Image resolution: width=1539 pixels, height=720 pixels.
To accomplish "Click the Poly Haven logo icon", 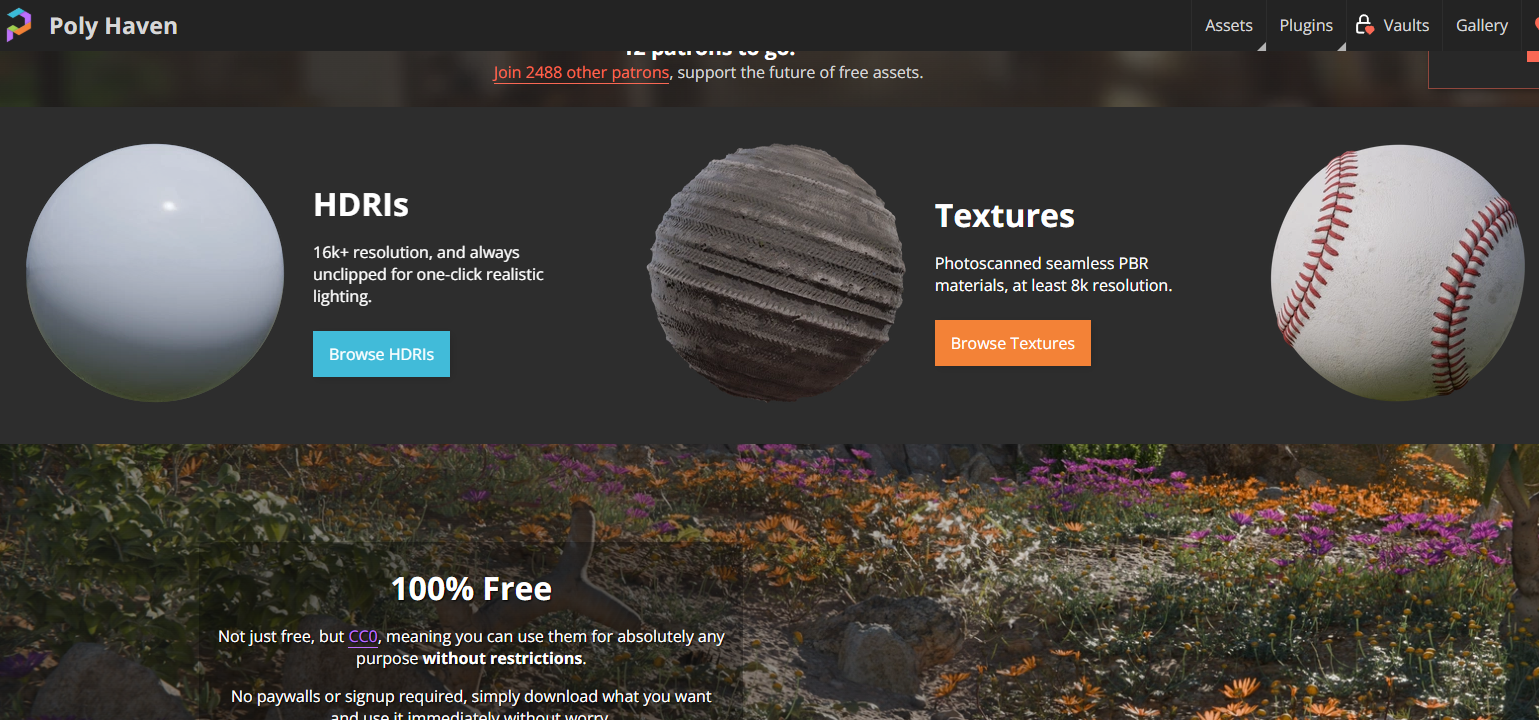I will [19, 25].
